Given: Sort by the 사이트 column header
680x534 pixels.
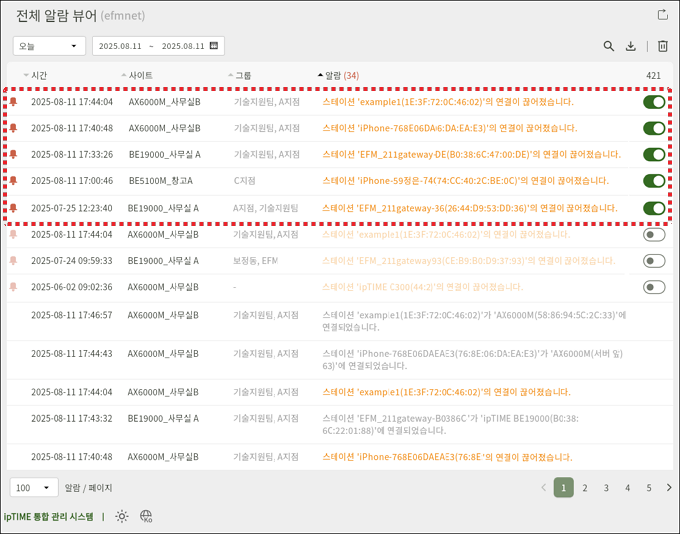Looking at the screenshot, I should (140, 76).
